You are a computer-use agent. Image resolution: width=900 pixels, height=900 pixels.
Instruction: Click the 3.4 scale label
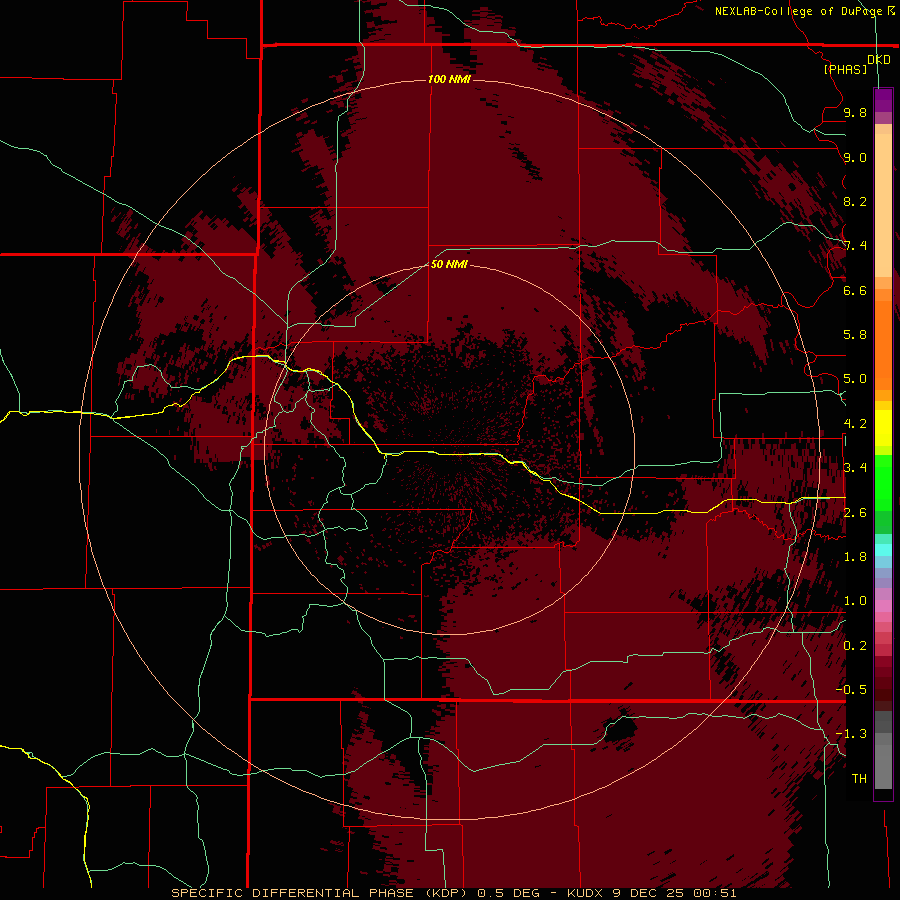click(855, 468)
